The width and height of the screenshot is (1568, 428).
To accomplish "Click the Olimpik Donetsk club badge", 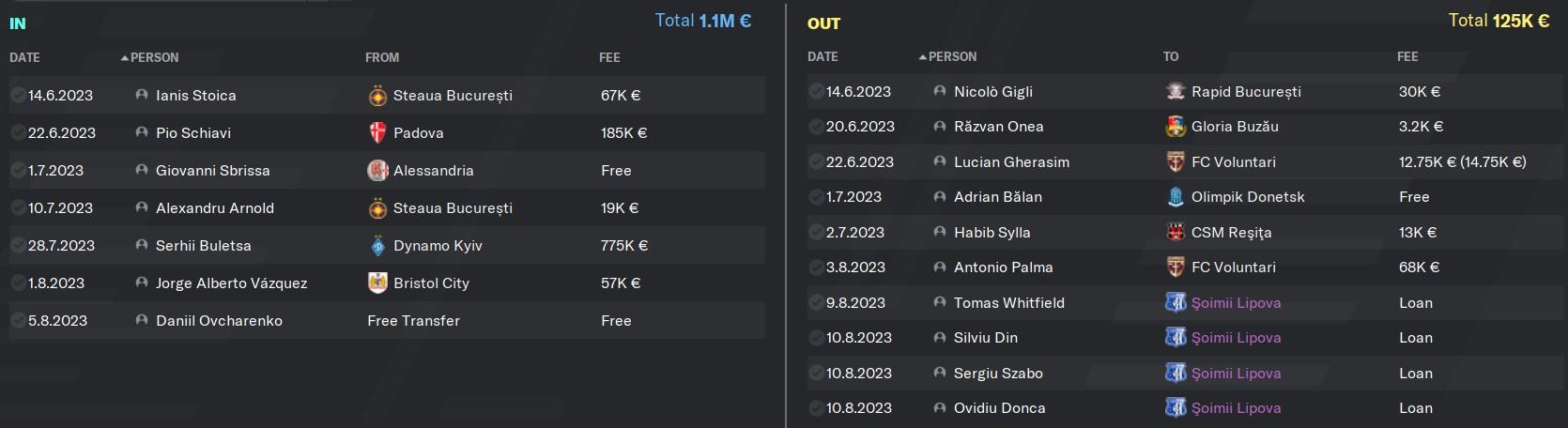I will [x=1176, y=197].
